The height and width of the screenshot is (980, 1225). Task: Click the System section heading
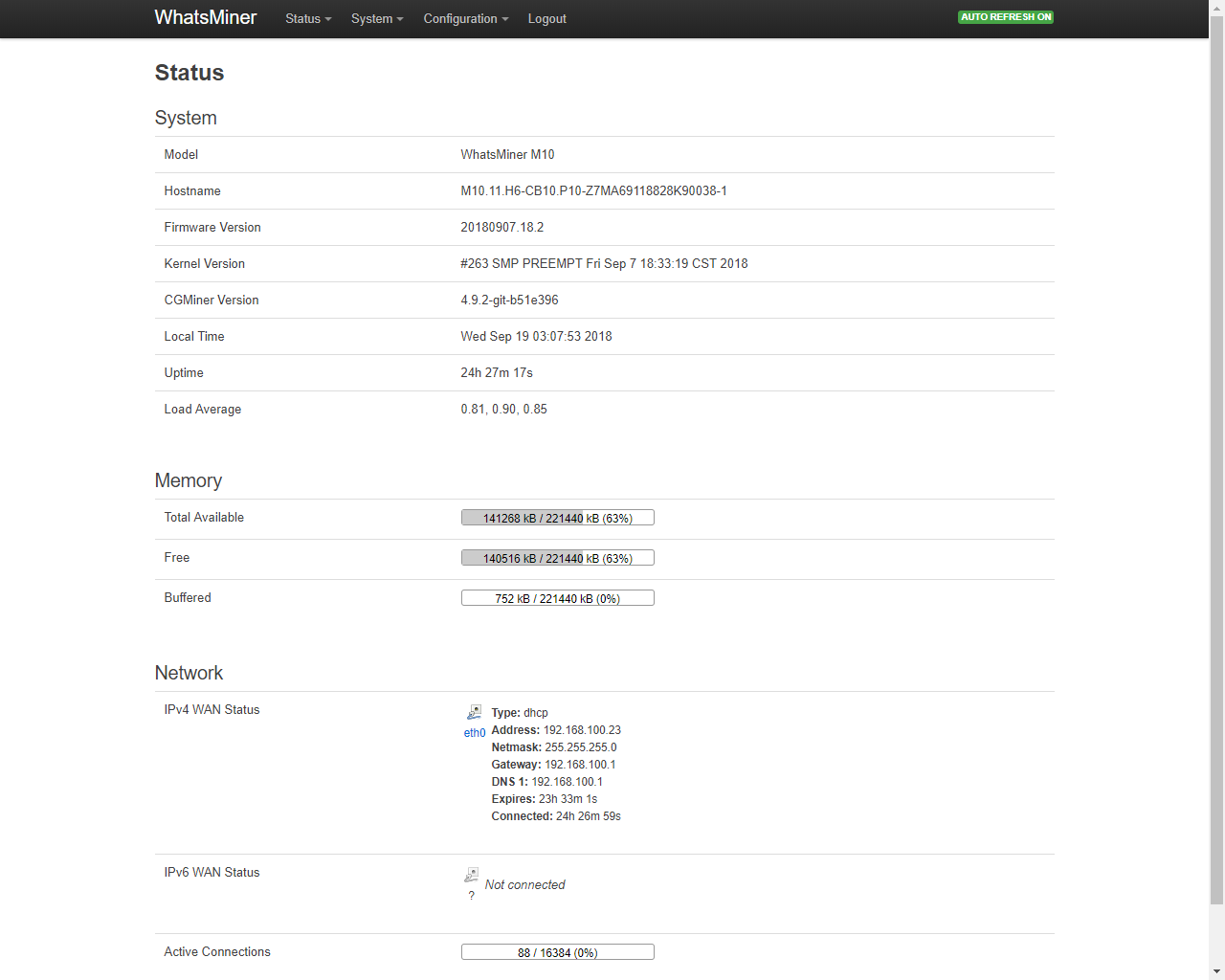point(186,118)
